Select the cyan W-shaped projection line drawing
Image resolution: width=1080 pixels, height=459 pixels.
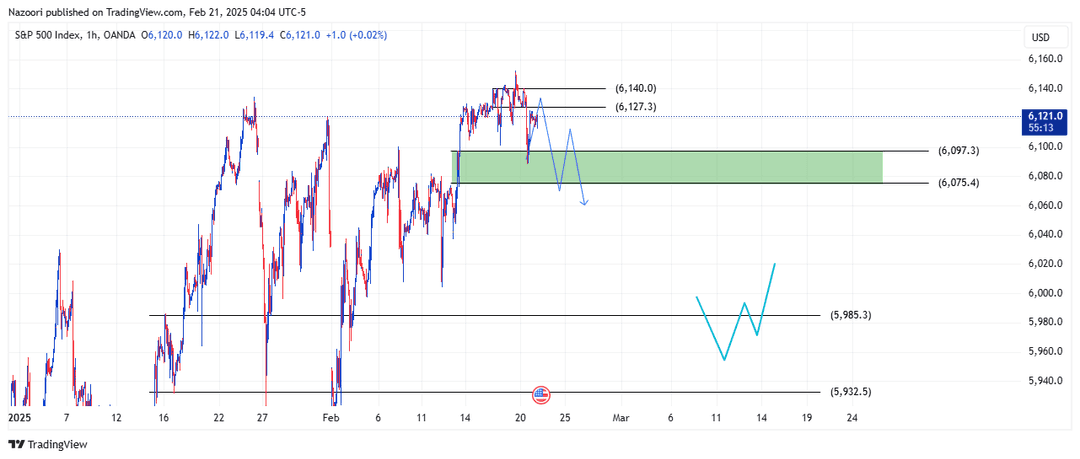(736, 314)
